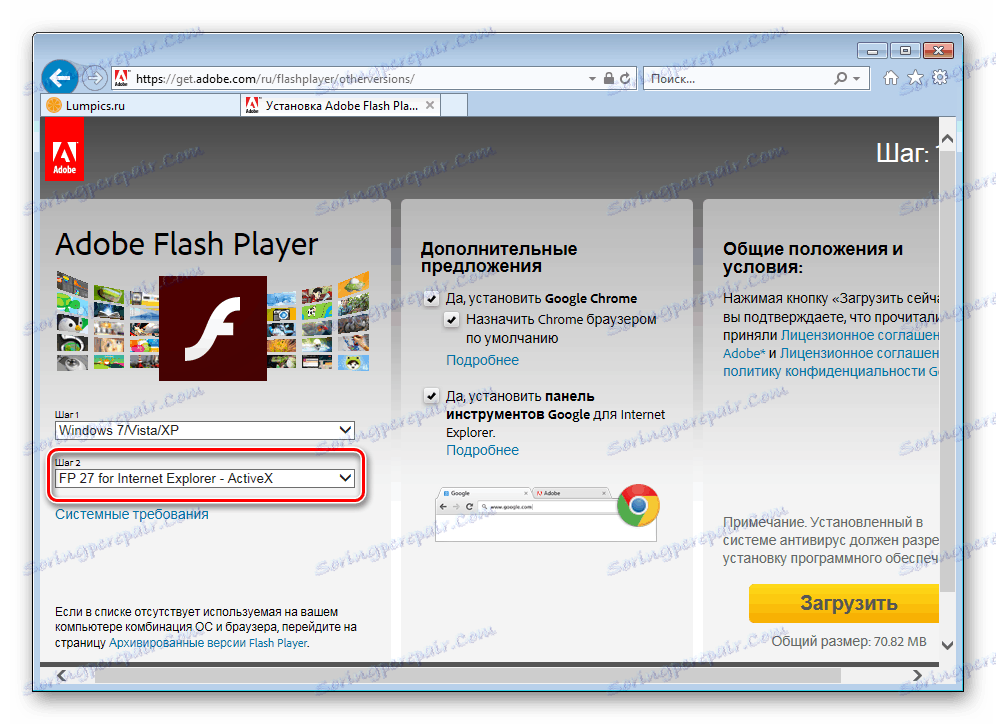Open the Tools gear icon

pyautogui.click(x=939, y=77)
